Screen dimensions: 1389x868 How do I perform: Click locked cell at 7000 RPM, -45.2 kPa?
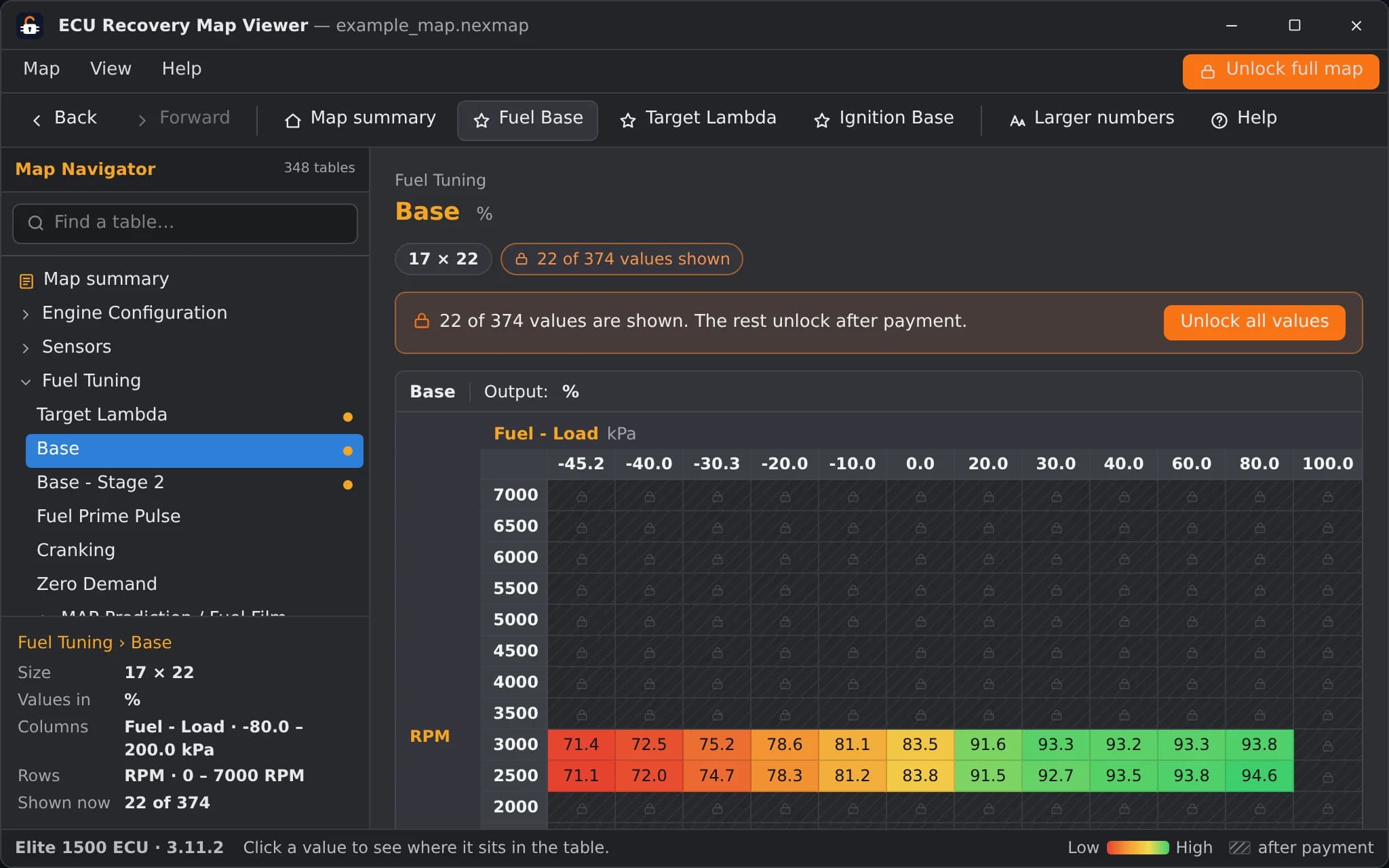pyautogui.click(x=581, y=495)
